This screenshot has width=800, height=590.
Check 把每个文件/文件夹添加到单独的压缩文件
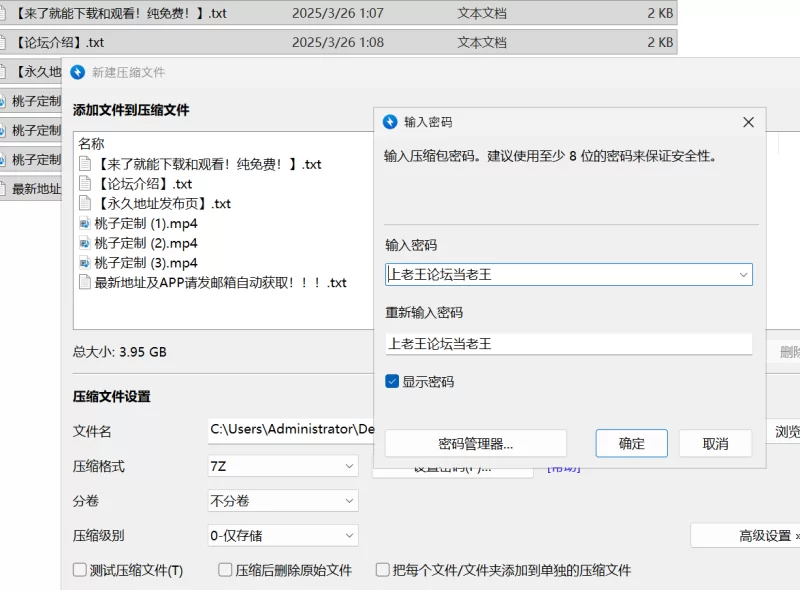tap(383, 570)
